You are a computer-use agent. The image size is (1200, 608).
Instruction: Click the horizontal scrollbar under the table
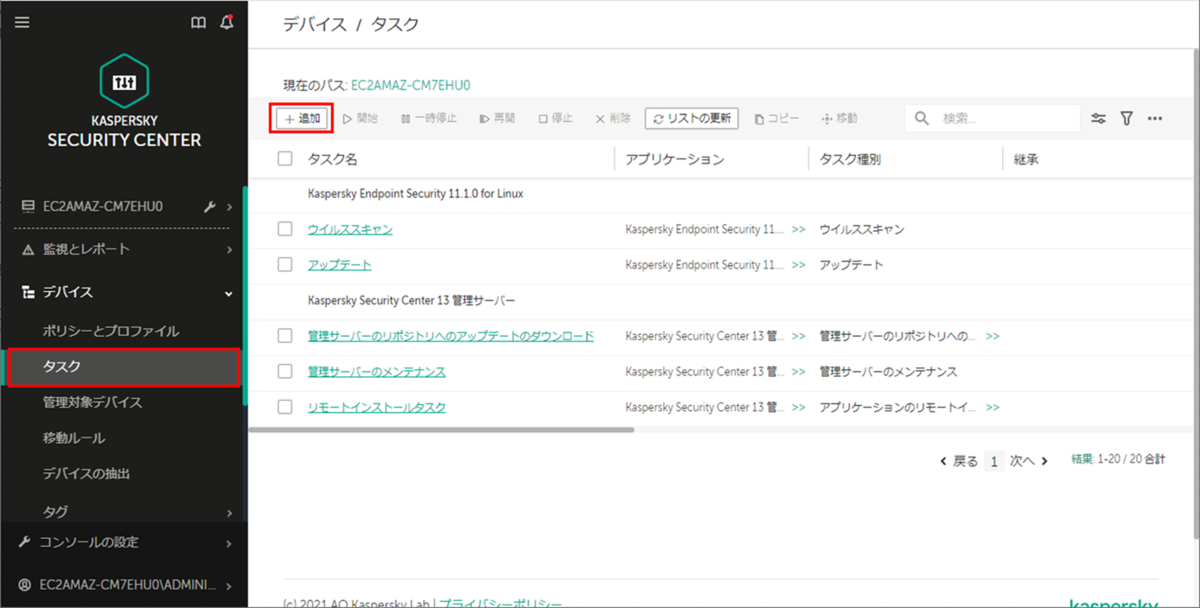click(x=441, y=430)
